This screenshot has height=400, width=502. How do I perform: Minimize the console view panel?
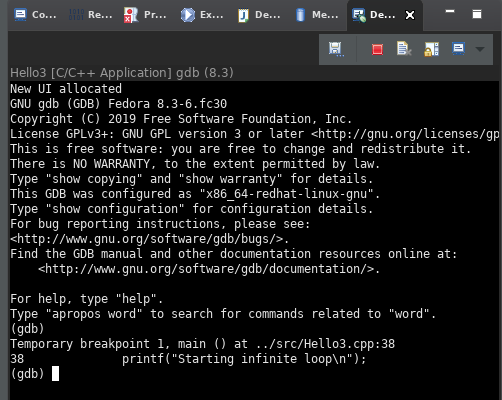click(x=450, y=11)
